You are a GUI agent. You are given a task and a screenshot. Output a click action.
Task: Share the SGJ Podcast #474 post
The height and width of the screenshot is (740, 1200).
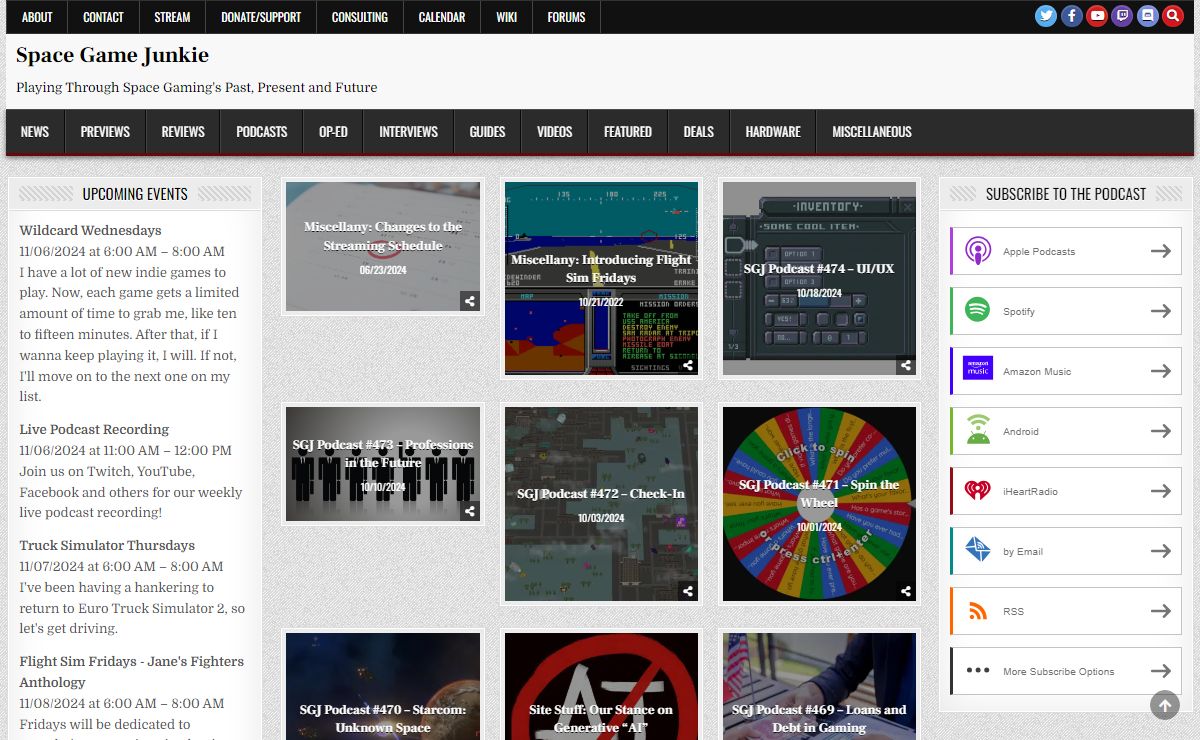pos(905,366)
